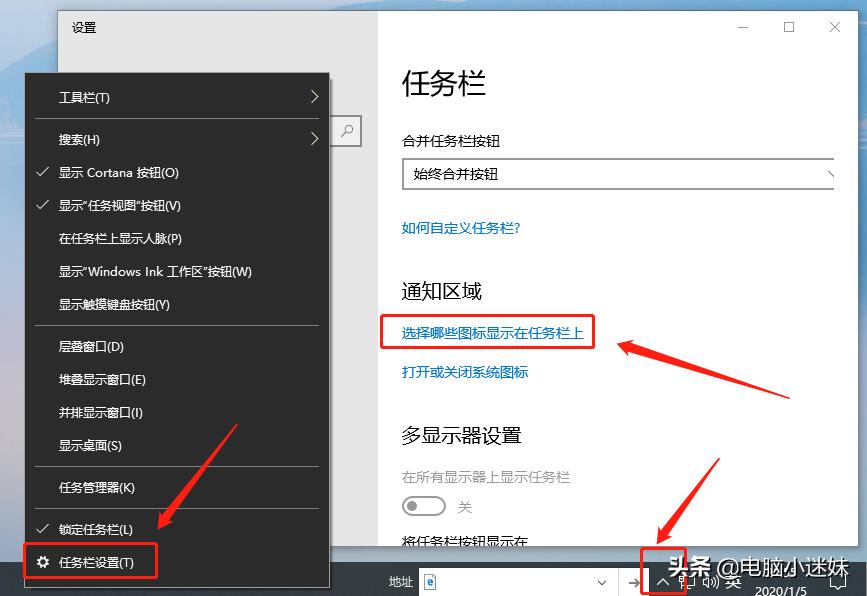
Task: Expand the 工具栏 submenu
Action: pyautogui.click(x=78, y=97)
